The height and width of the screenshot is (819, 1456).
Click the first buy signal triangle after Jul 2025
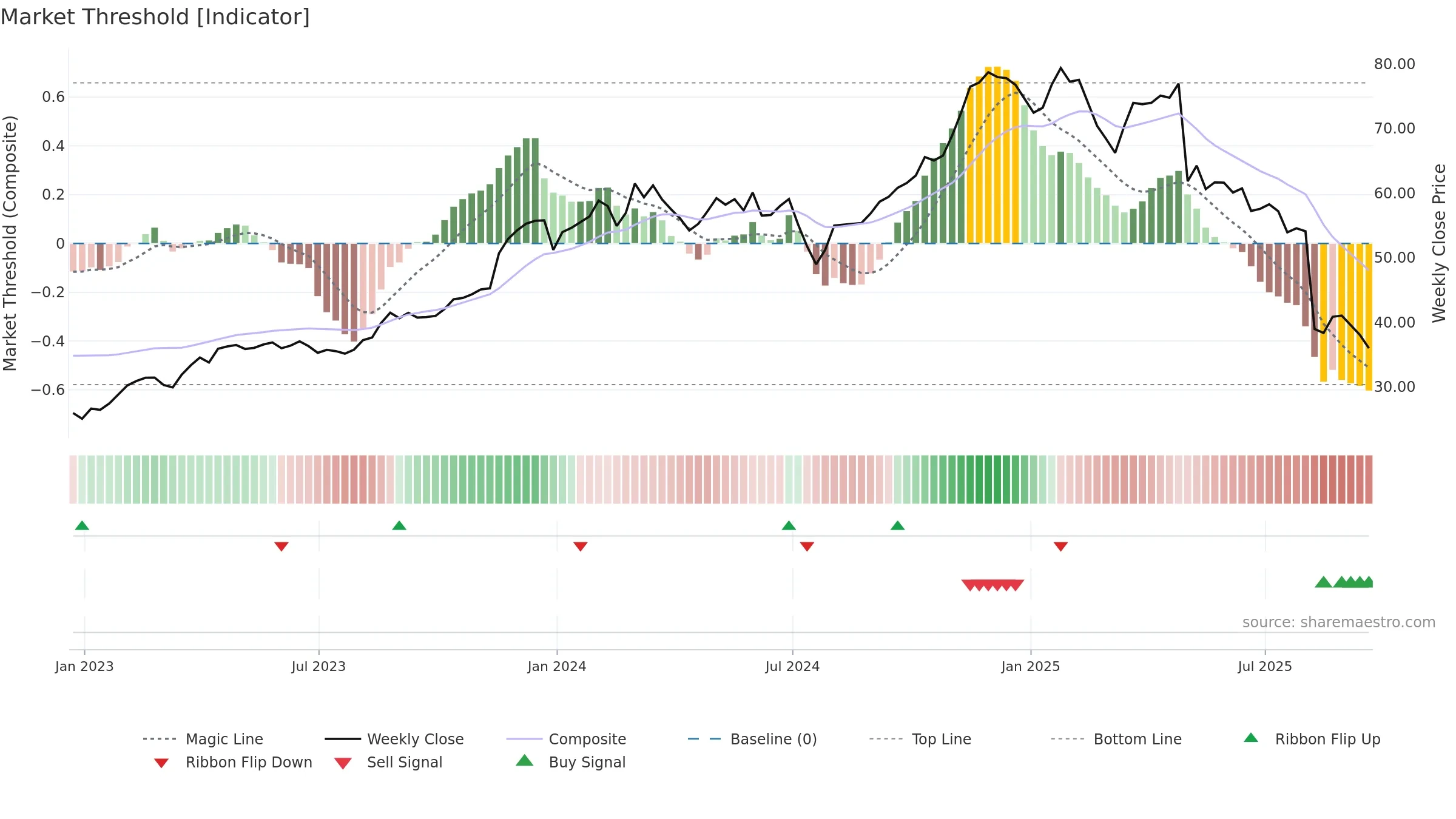click(1323, 582)
